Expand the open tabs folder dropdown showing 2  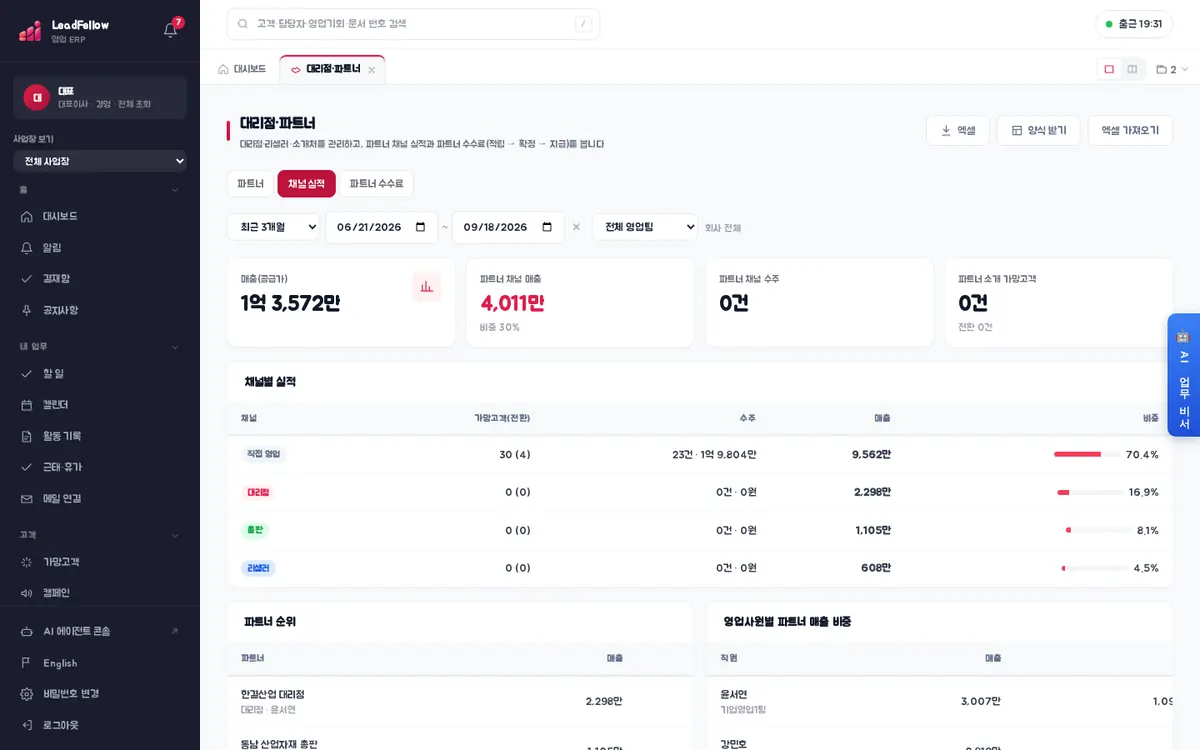1172,70
